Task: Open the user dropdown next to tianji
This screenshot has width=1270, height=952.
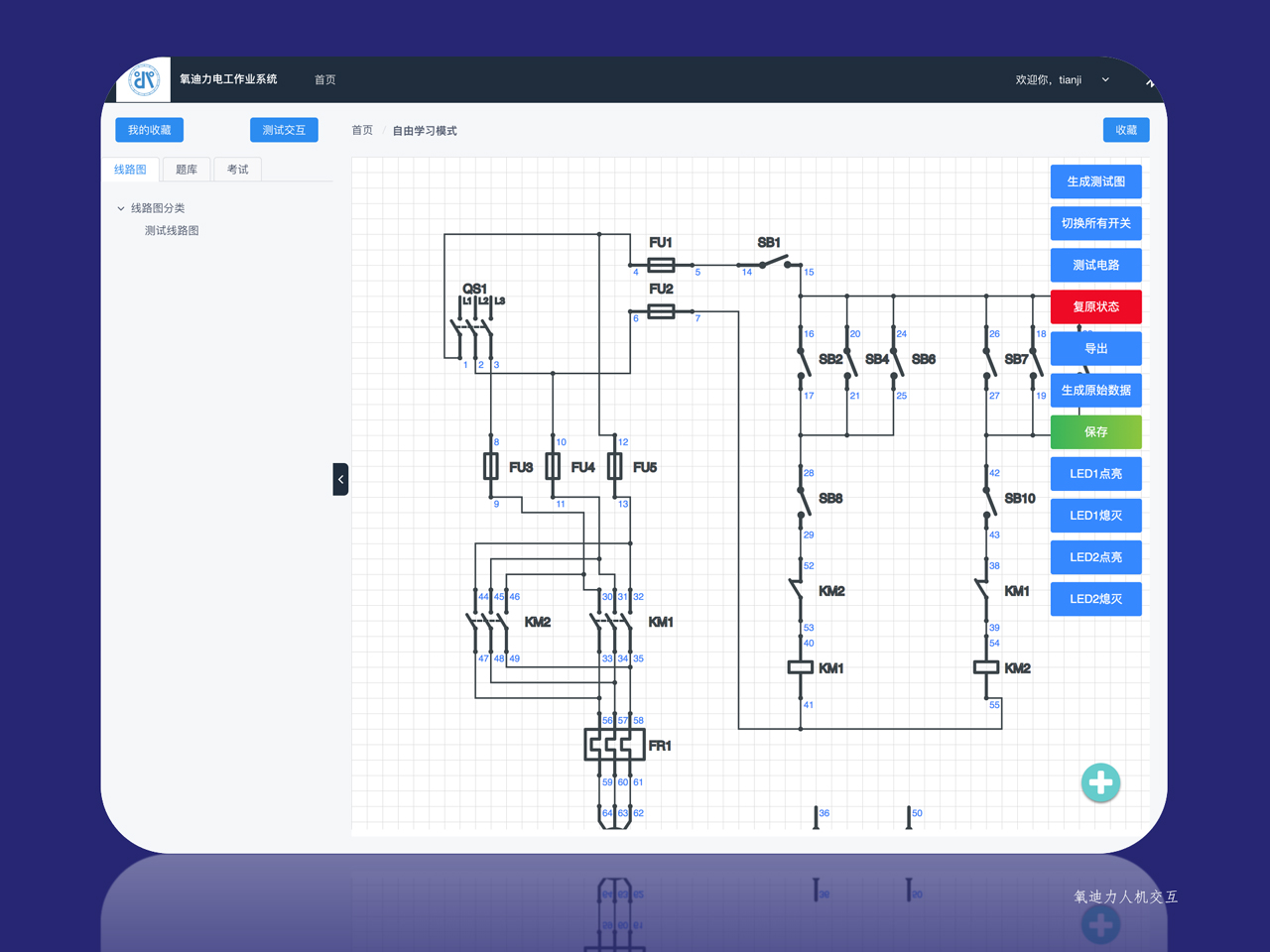Action: 1105,80
